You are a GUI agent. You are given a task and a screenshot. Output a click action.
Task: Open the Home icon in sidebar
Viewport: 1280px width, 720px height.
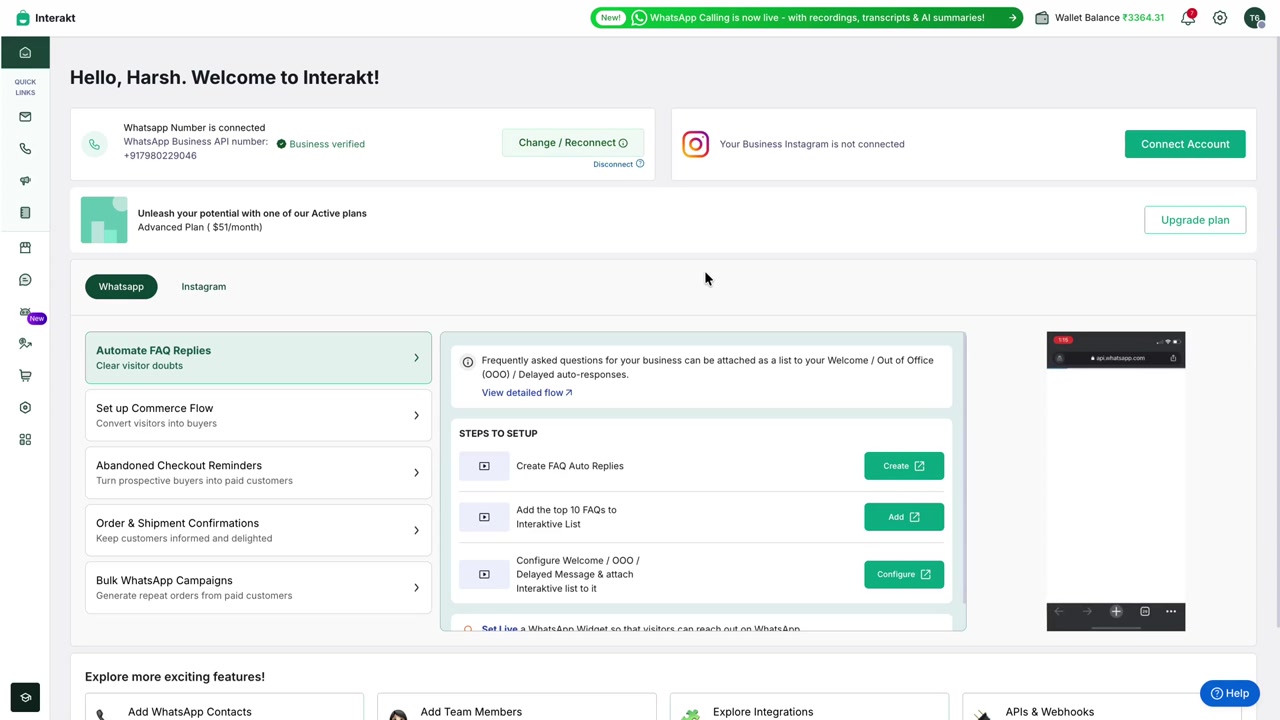pyautogui.click(x=25, y=53)
